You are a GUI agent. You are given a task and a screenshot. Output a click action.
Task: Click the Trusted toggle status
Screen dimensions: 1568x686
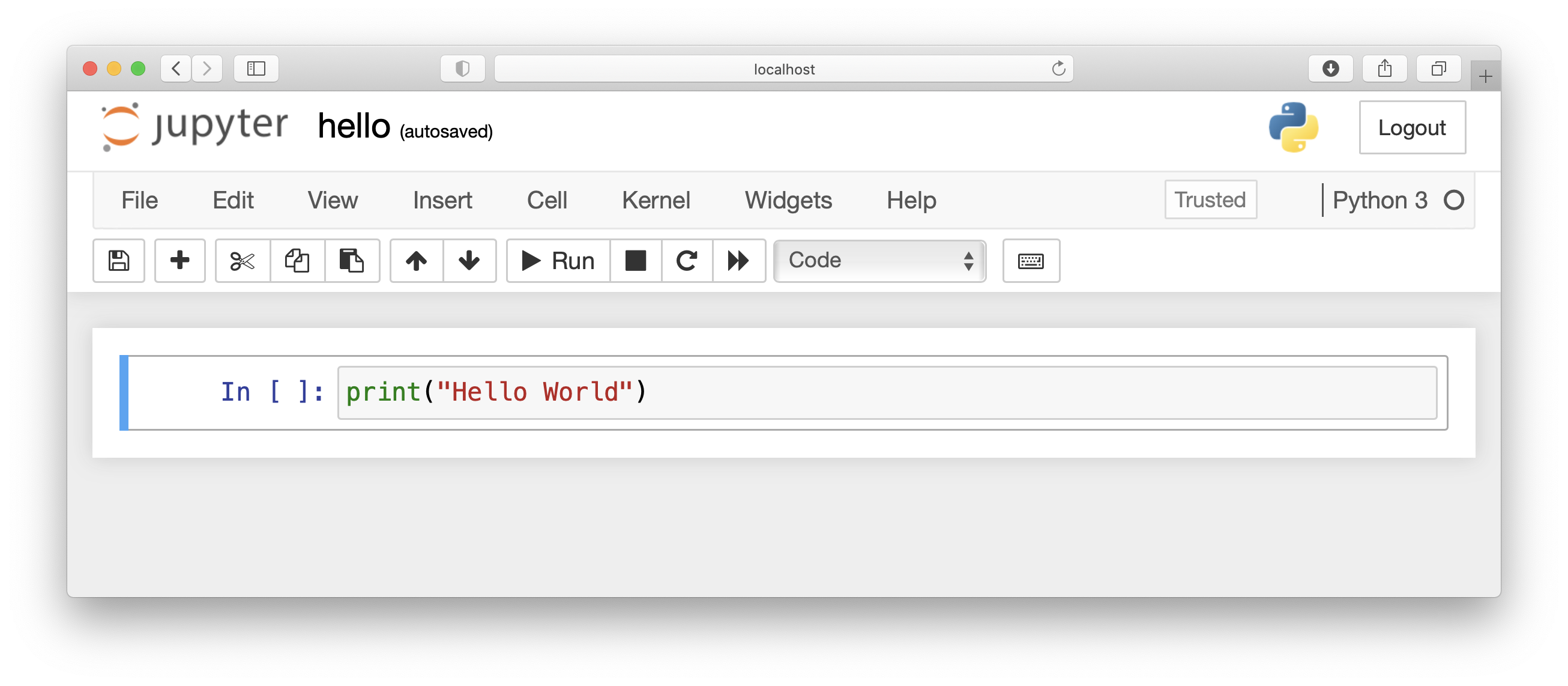coord(1210,199)
